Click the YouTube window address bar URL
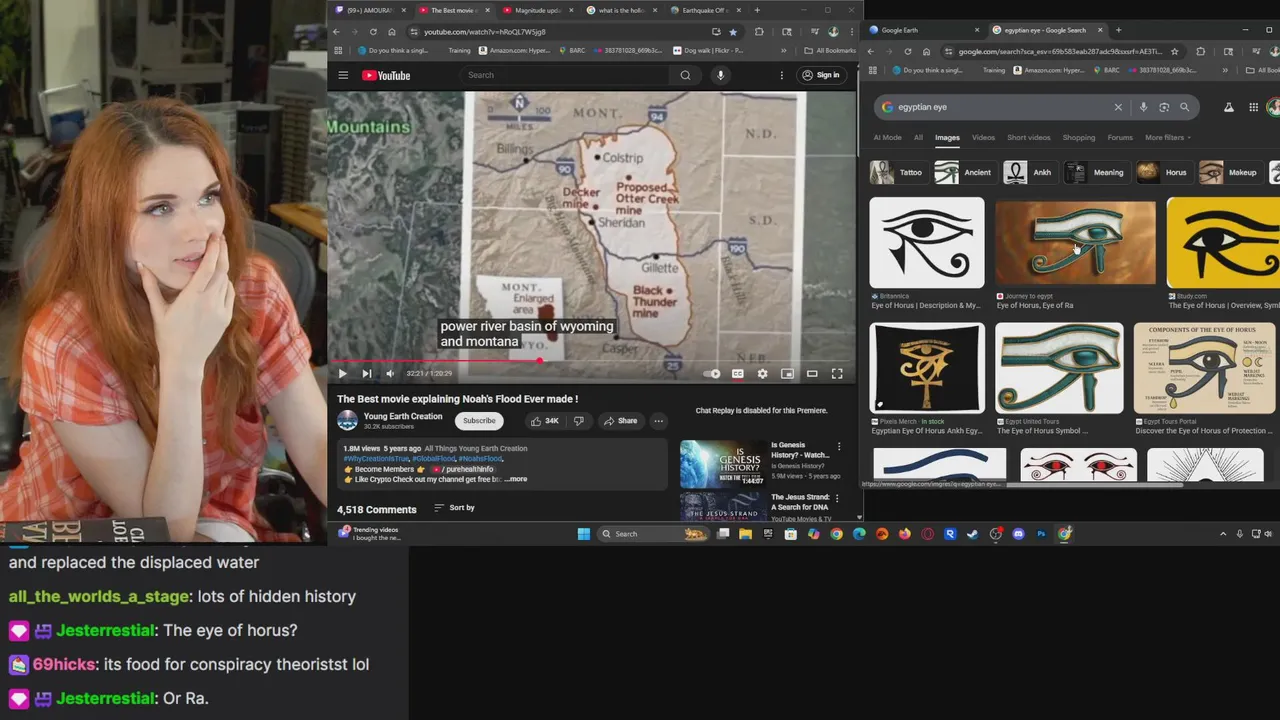The width and height of the screenshot is (1280, 720). pos(485,32)
